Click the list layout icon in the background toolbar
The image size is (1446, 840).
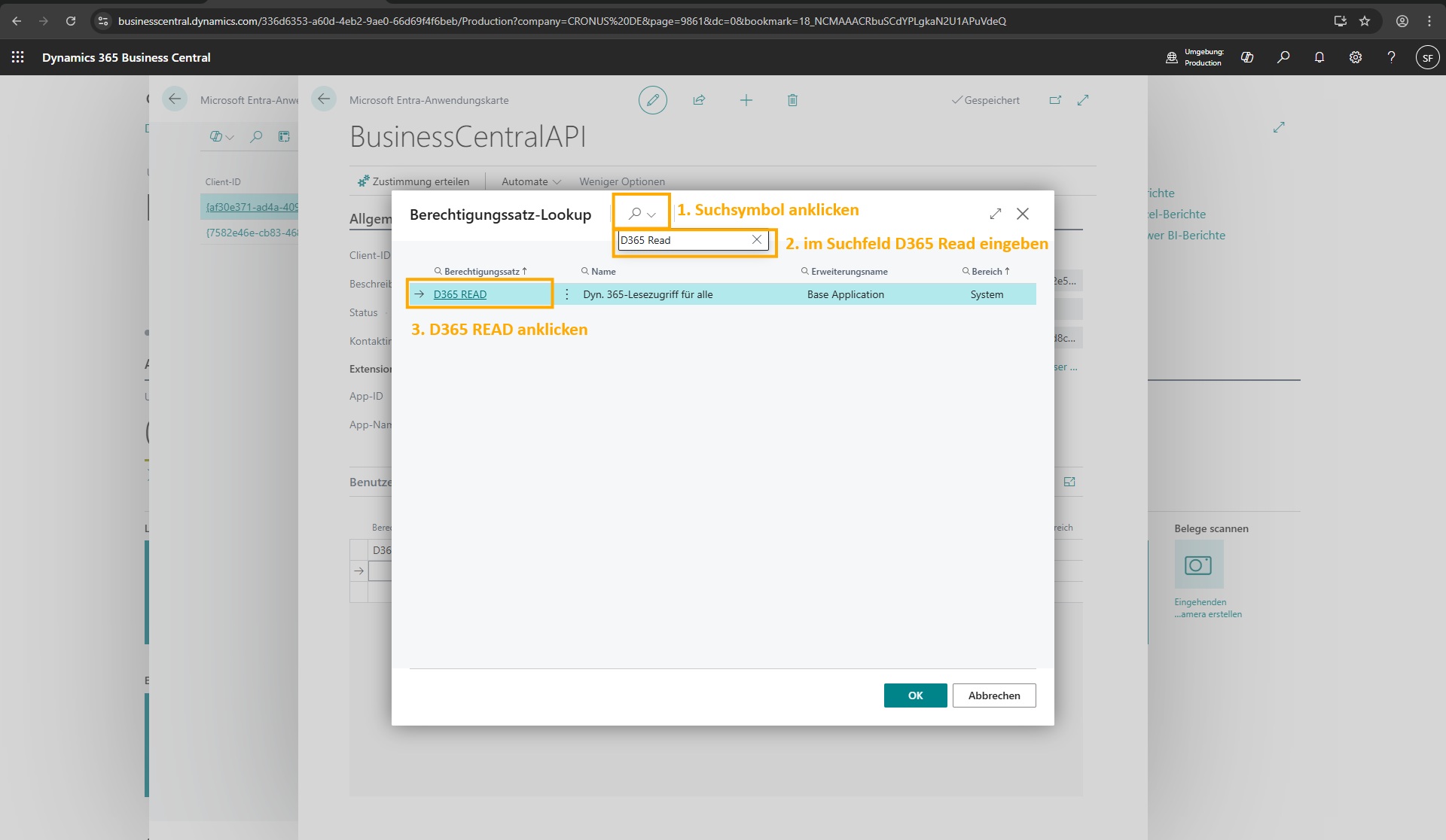284,136
